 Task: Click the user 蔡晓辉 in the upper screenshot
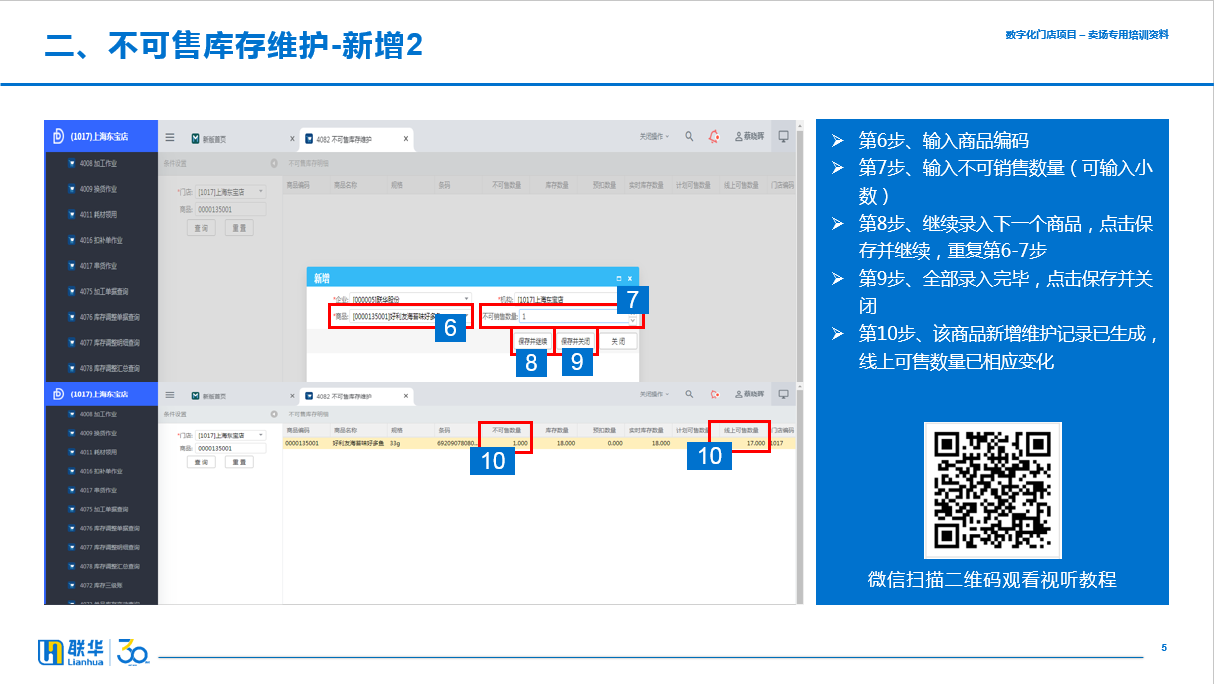751,137
